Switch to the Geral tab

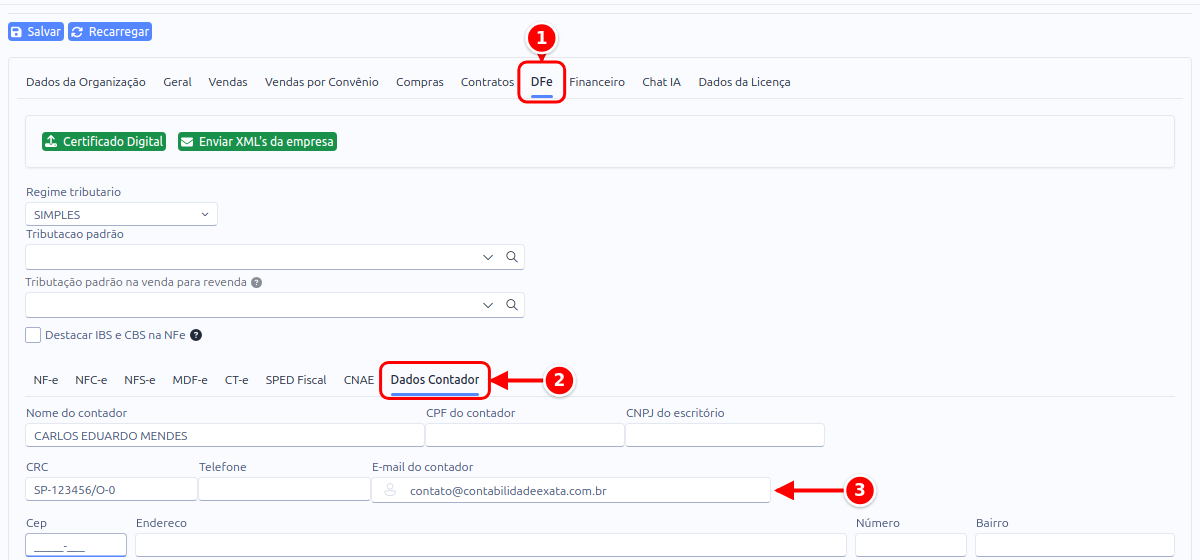tap(178, 82)
